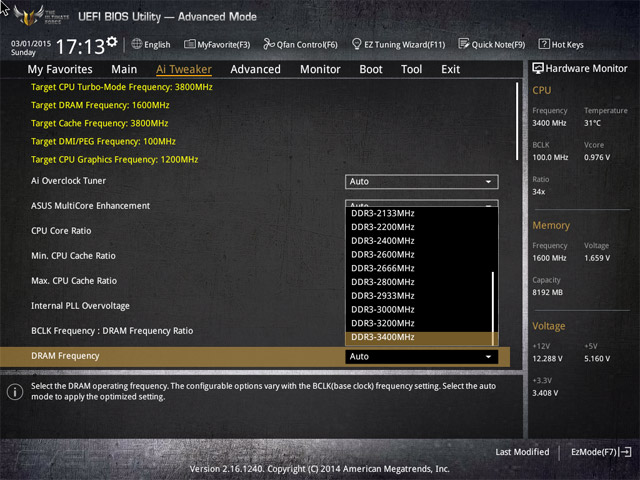The image size is (640, 480).
Task: Open Qfan Control(F6) fan icon
Action: point(269,44)
